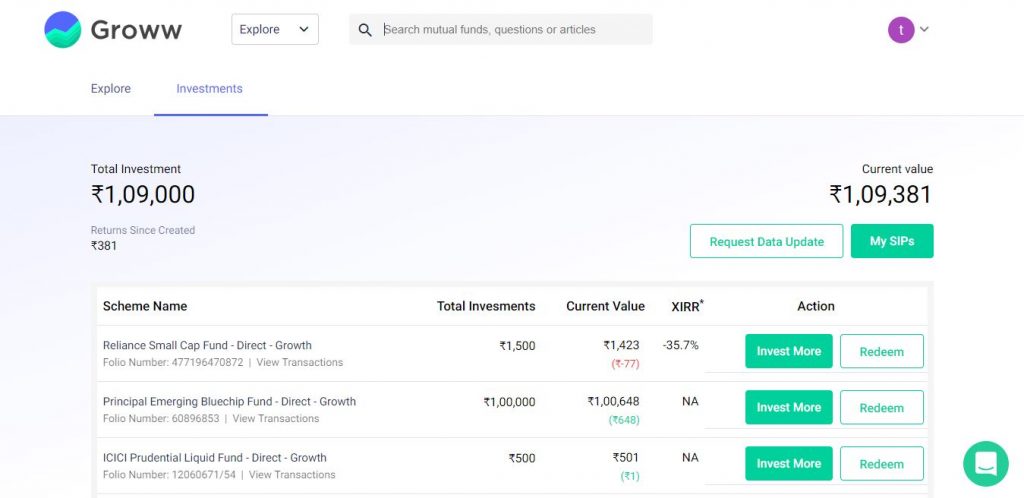
Task: Click the ₹1,00,648 current value cell
Action: [613, 401]
